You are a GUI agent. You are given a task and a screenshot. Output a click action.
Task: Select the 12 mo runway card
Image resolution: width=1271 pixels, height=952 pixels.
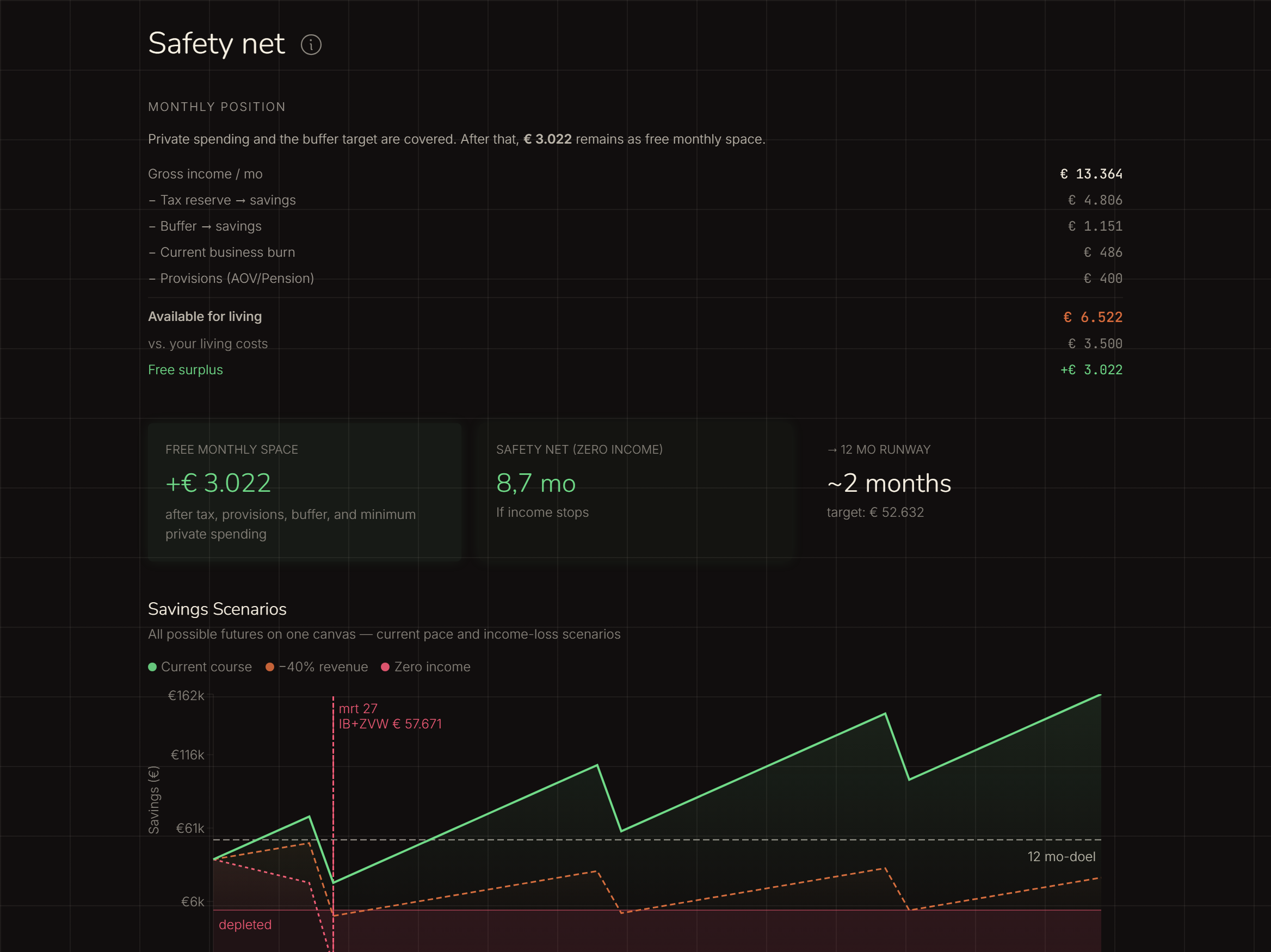965,492
